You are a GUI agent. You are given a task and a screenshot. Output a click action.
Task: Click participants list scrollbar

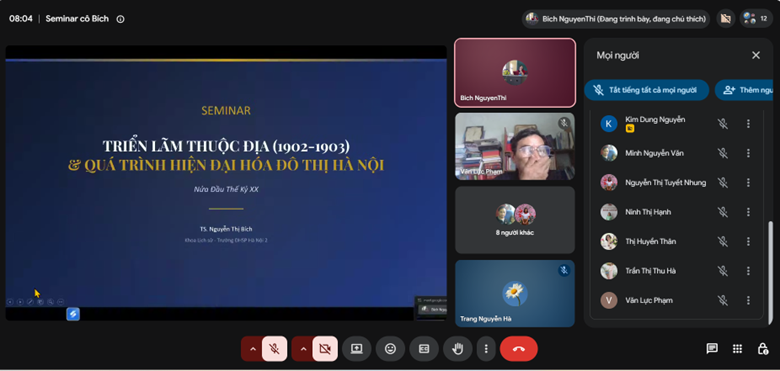click(771, 273)
